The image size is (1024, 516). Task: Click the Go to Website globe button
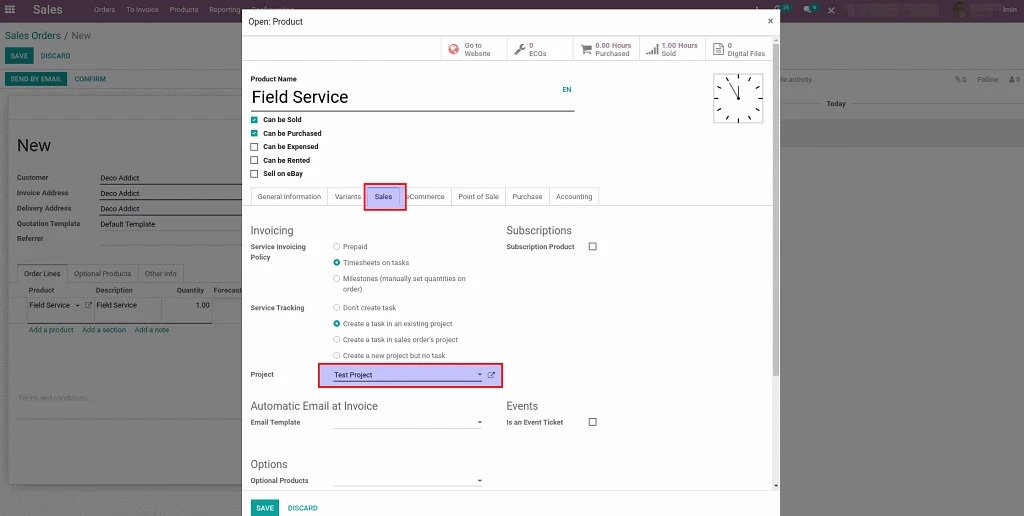(474, 50)
